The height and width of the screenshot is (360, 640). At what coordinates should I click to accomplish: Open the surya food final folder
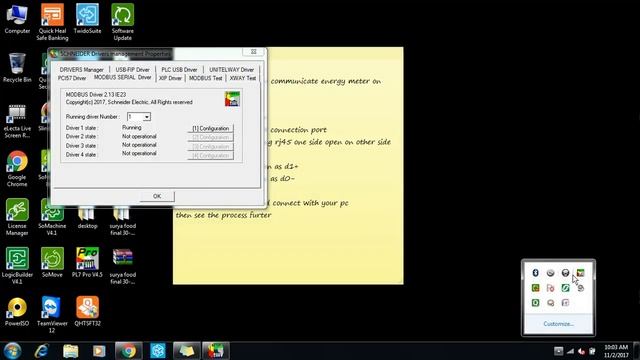[122, 221]
